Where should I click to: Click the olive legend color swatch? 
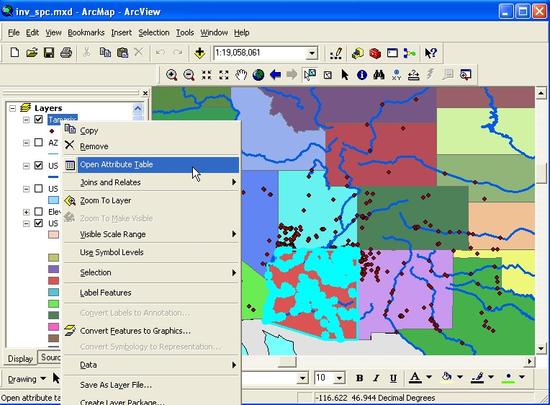click(53, 258)
